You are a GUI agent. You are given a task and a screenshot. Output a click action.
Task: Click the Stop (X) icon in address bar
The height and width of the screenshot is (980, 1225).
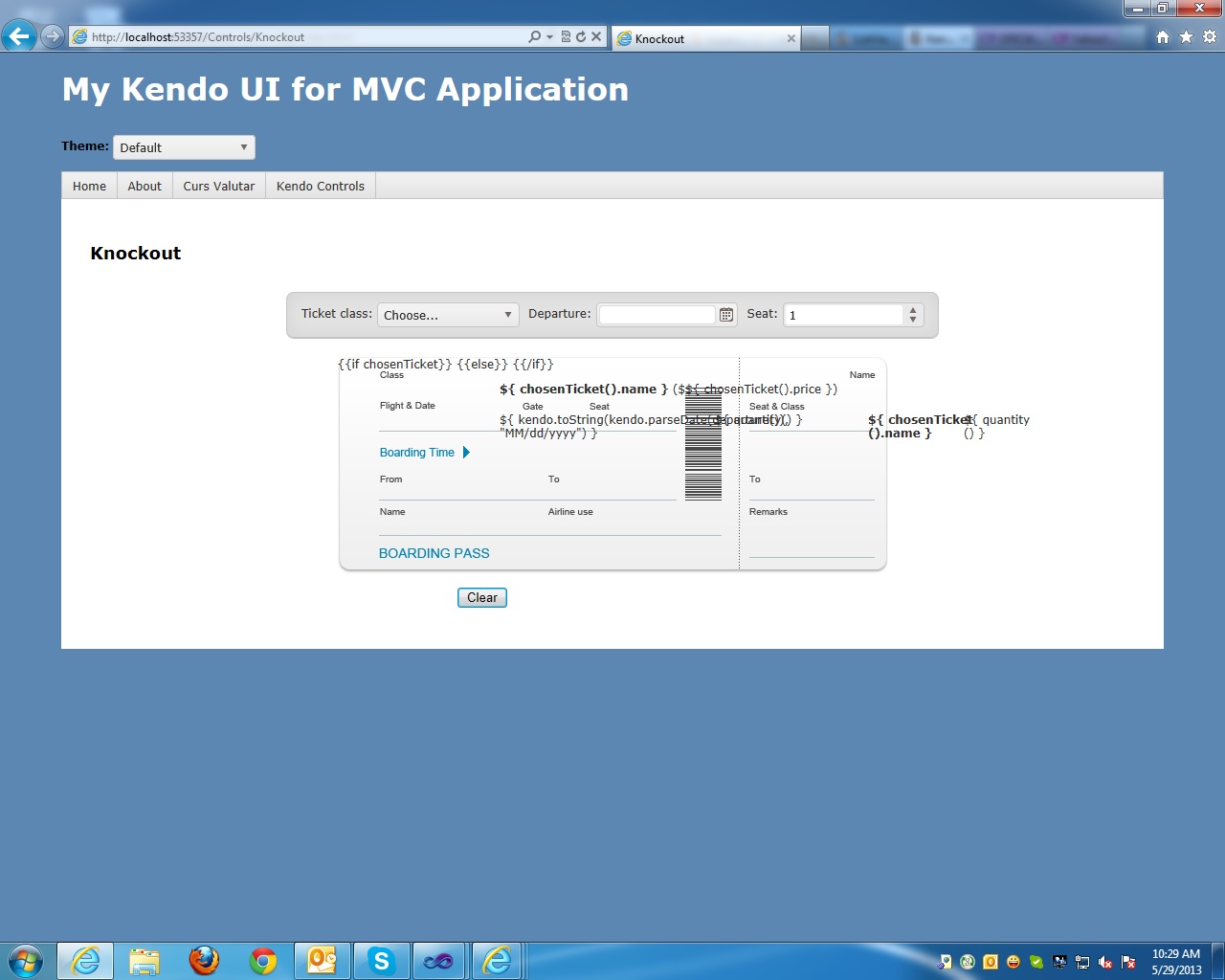click(596, 36)
